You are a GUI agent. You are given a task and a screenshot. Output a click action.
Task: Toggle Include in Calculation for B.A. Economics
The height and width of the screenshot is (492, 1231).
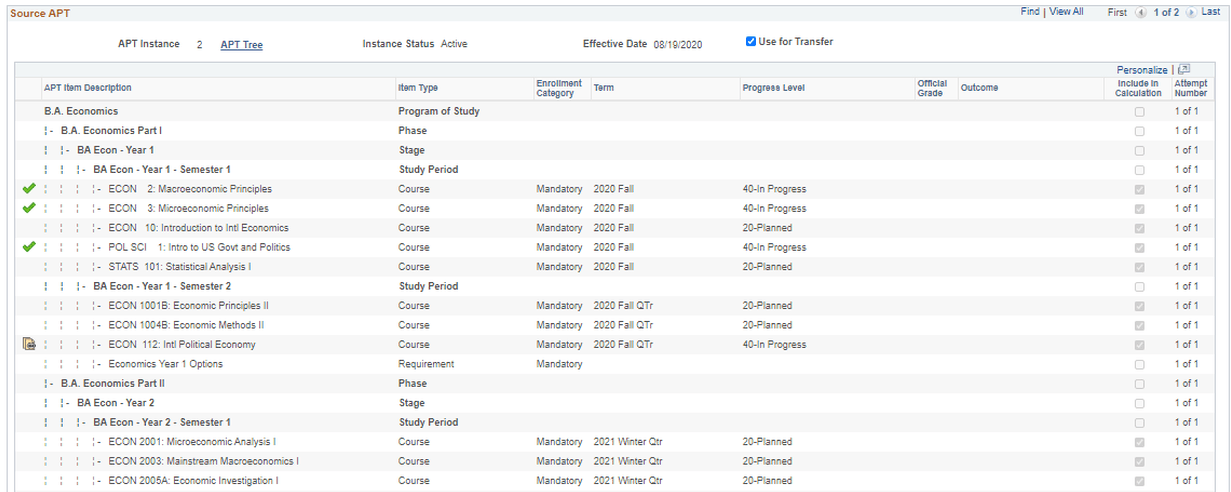tap(1139, 112)
